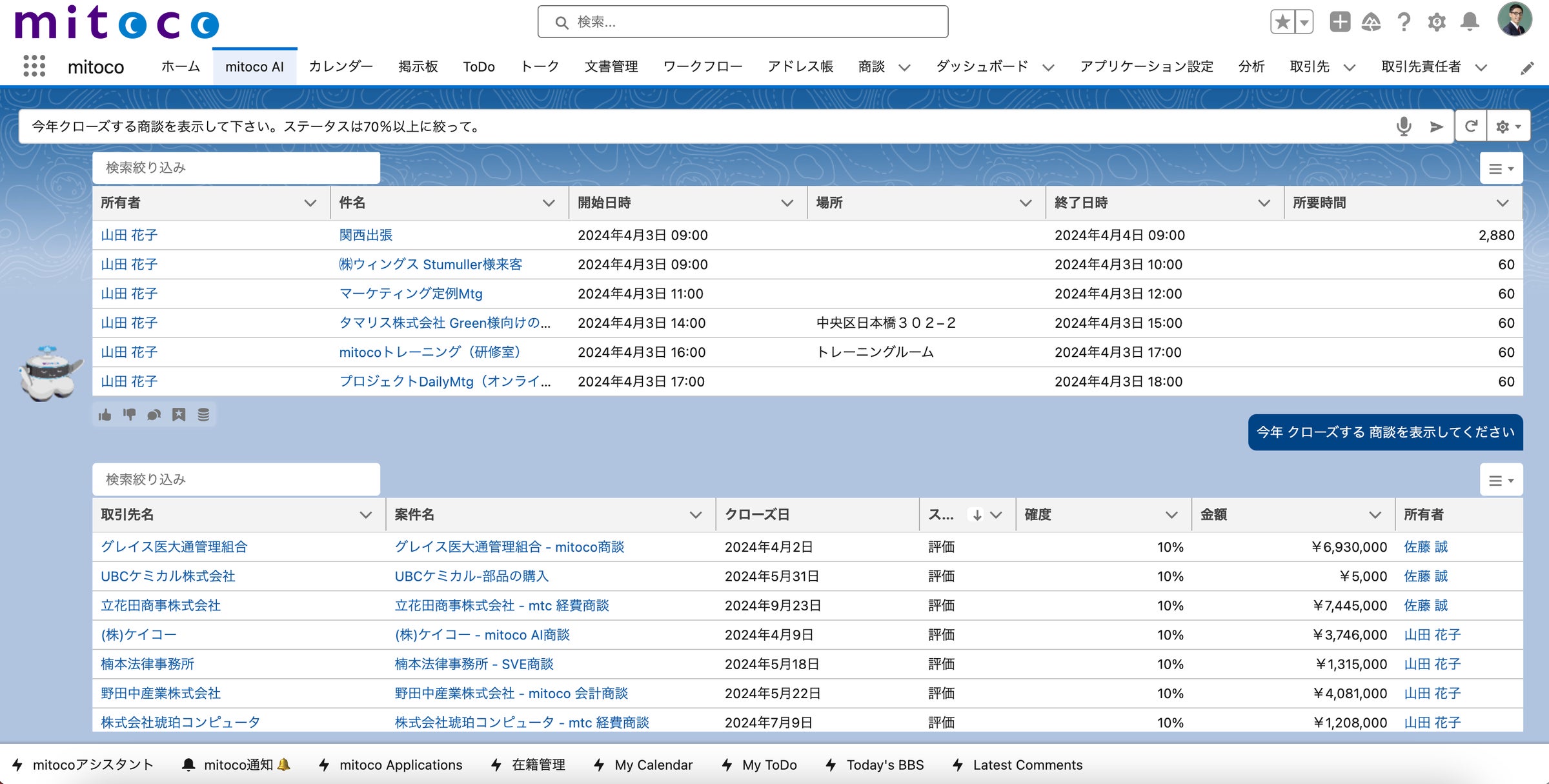The height and width of the screenshot is (784, 1549).
Task: Expand the 商談 tab dropdown chevron
Action: click(905, 67)
